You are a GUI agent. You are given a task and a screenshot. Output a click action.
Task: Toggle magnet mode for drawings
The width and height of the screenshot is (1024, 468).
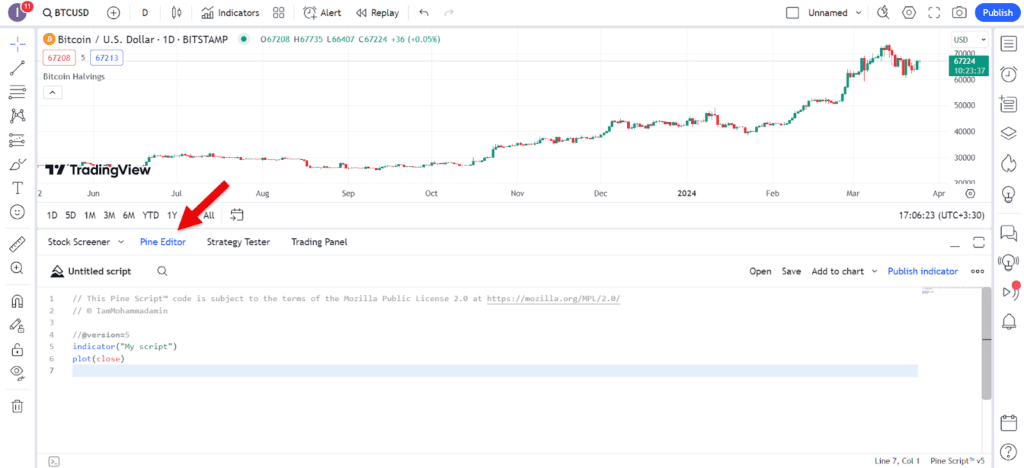click(x=17, y=300)
